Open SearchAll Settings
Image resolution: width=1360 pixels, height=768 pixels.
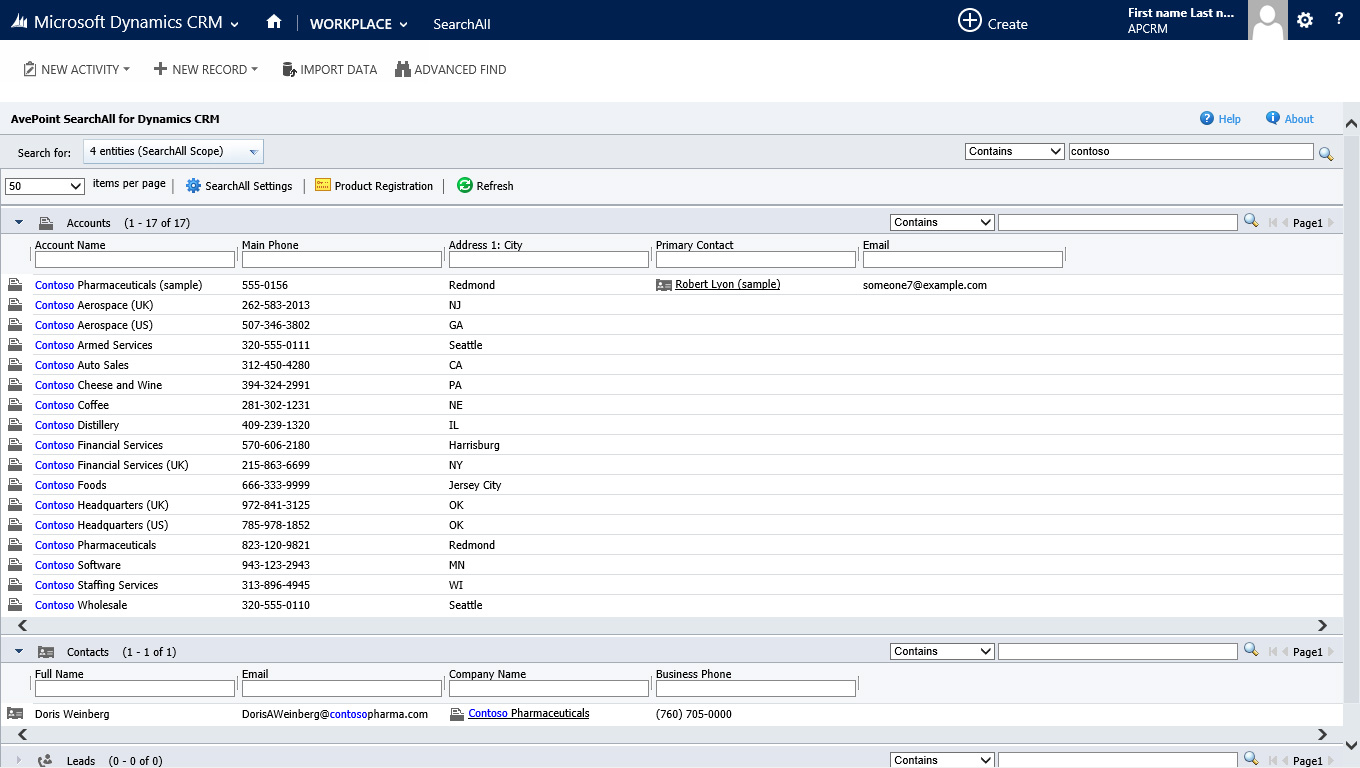pyautogui.click(x=239, y=186)
